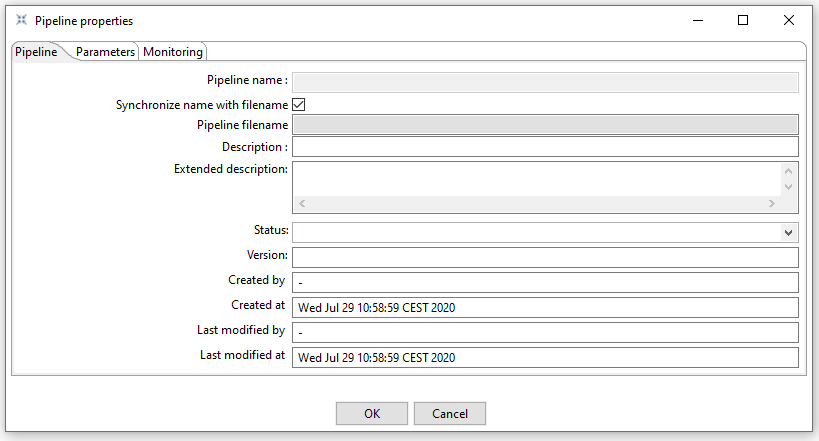The image size is (819, 441).
Task: Select the Pipeline tab
Action: coord(36,52)
